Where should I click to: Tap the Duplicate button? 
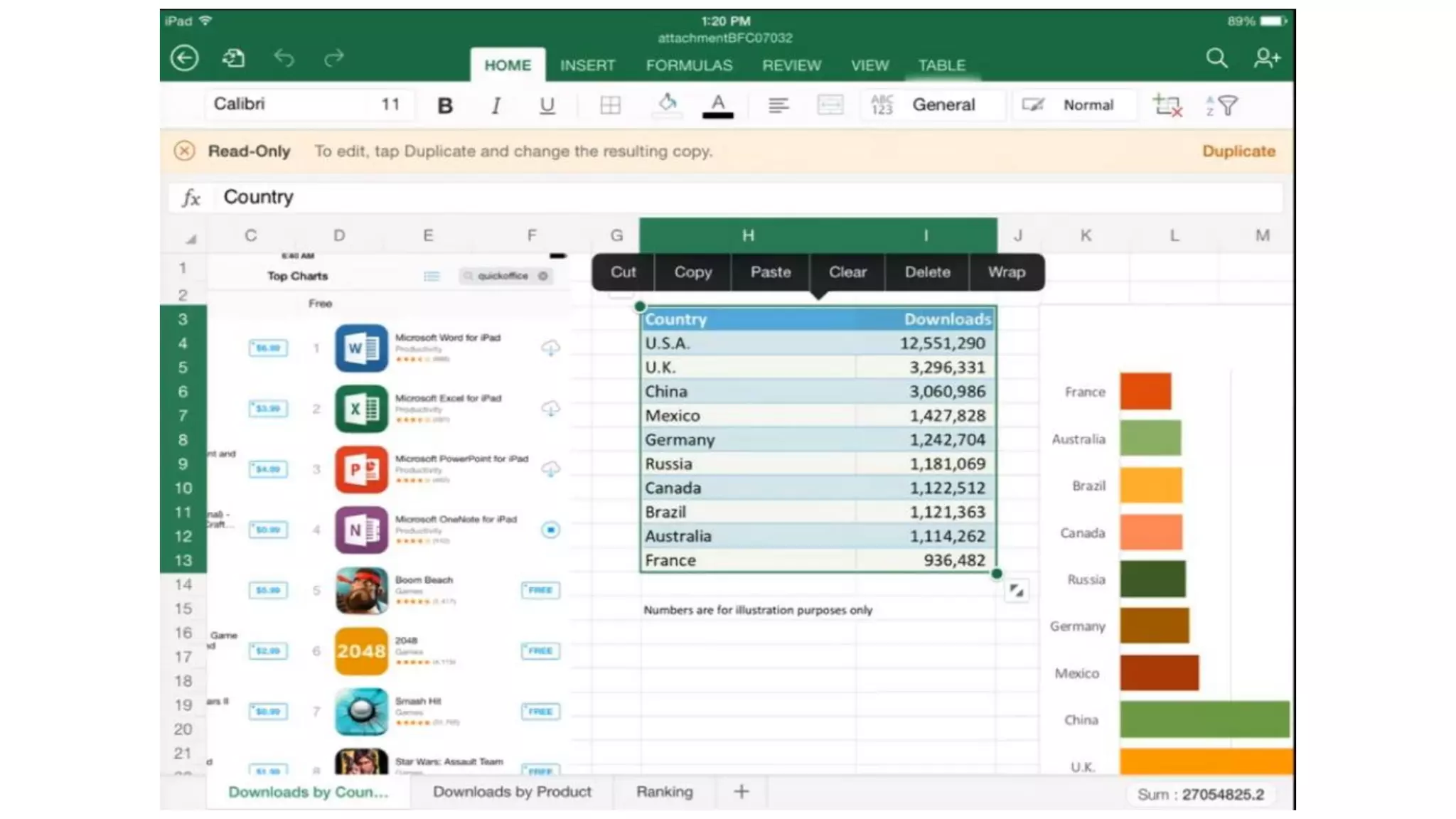(1238, 151)
